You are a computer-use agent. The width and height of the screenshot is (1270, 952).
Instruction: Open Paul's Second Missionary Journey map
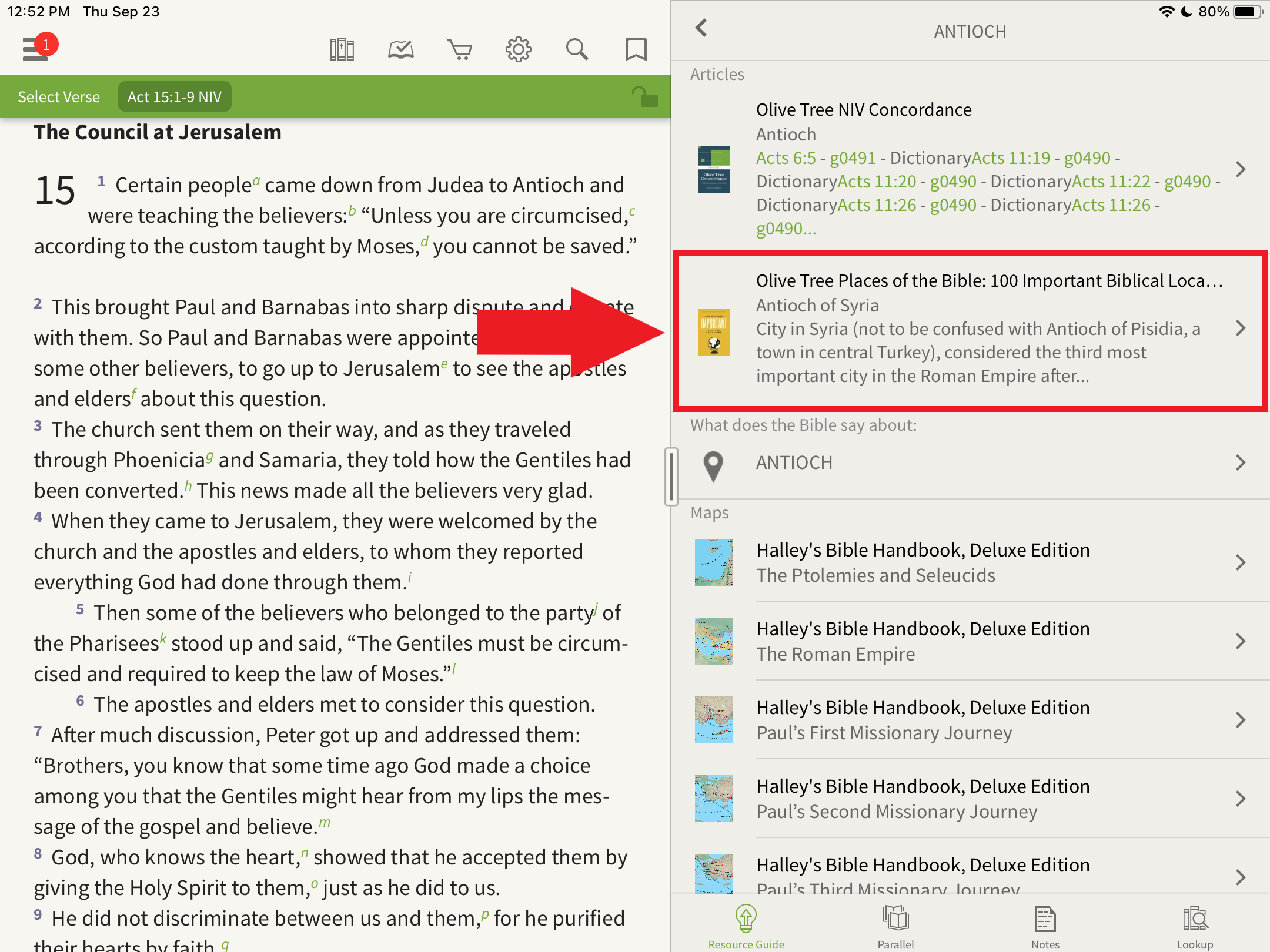coord(970,799)
